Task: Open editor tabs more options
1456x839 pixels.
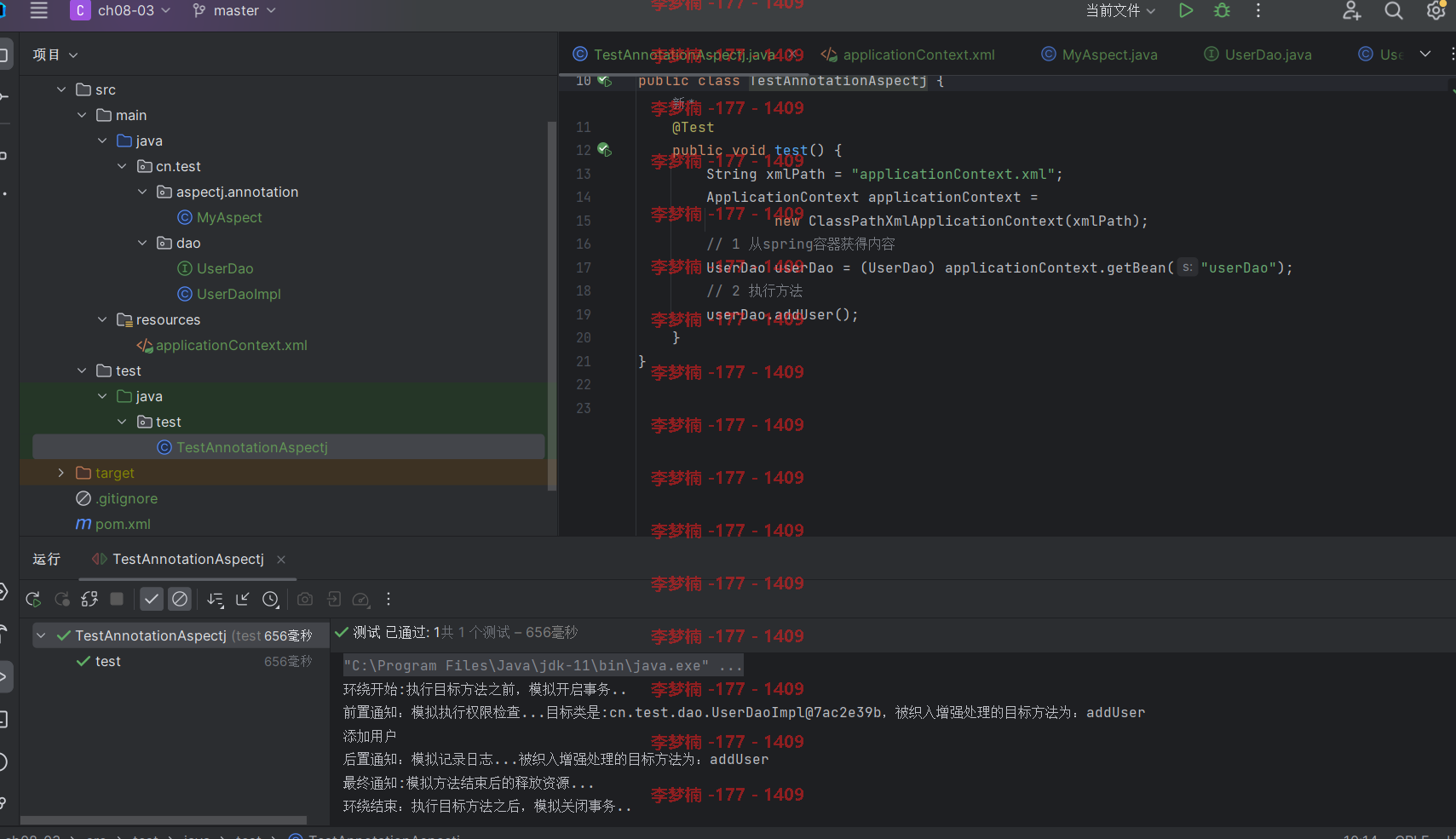Action: click(x=1451, y=54)
